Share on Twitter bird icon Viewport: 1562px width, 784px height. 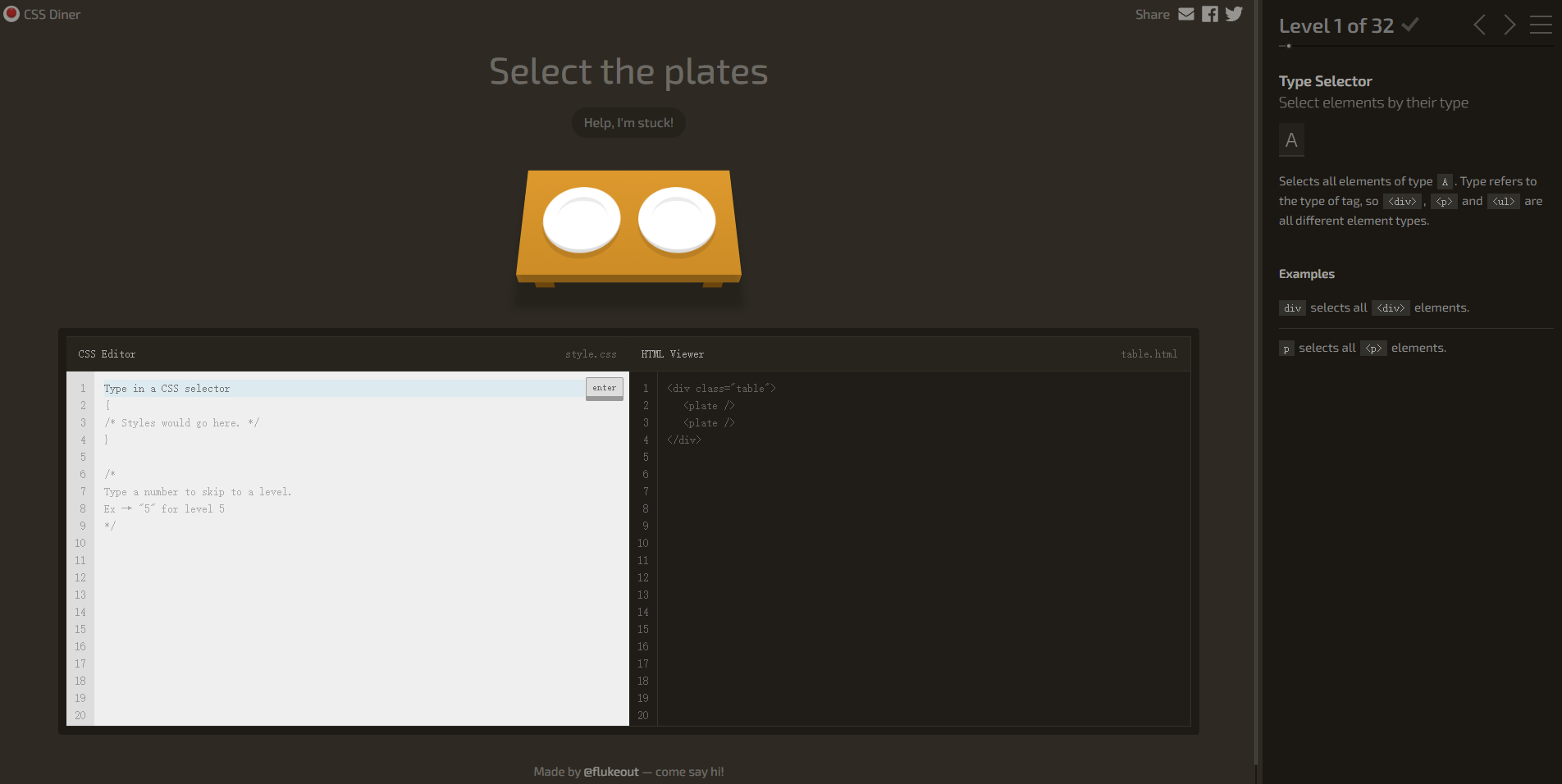coord(1234,14)
